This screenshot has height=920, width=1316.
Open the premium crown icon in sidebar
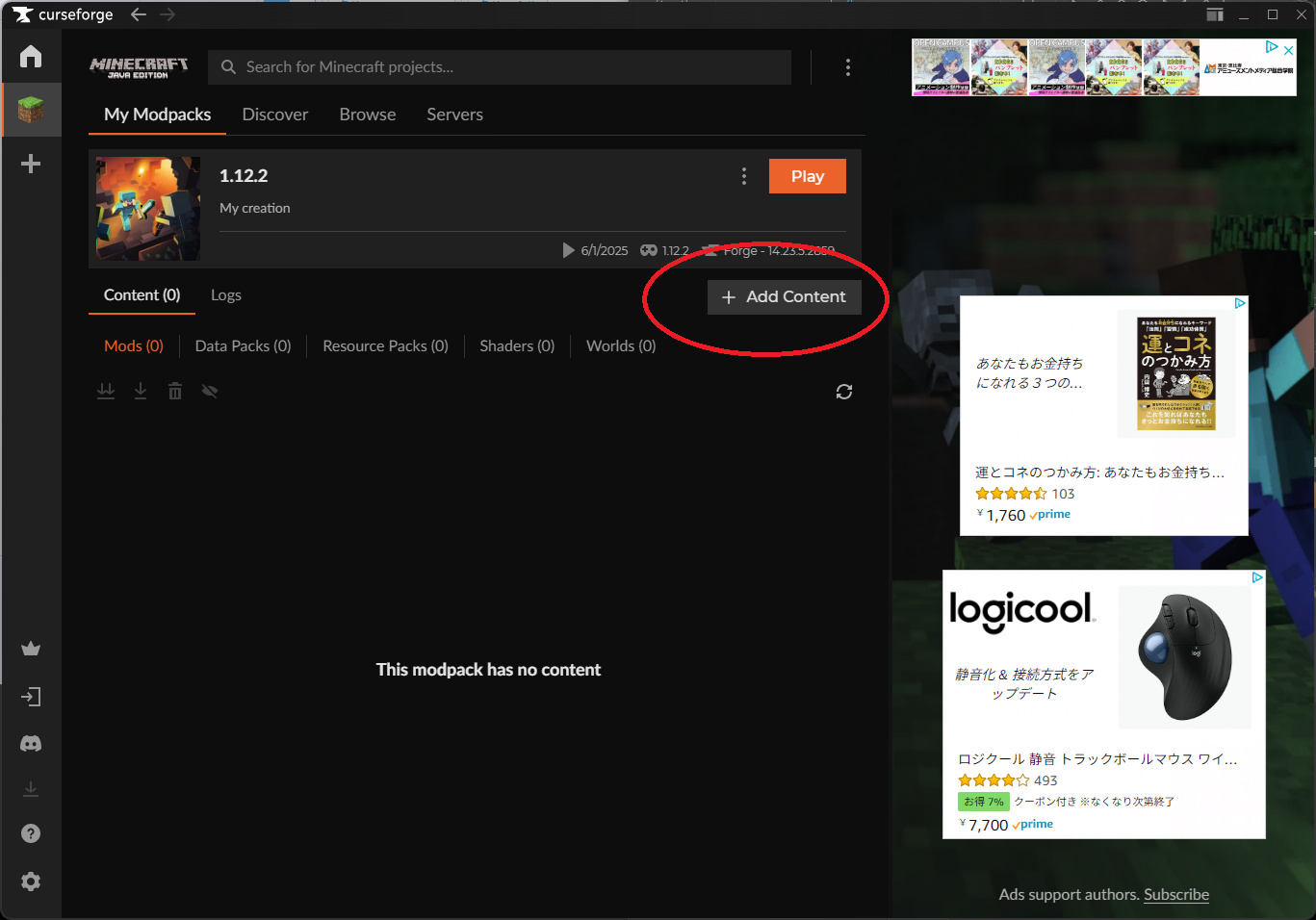pos(31,649)
